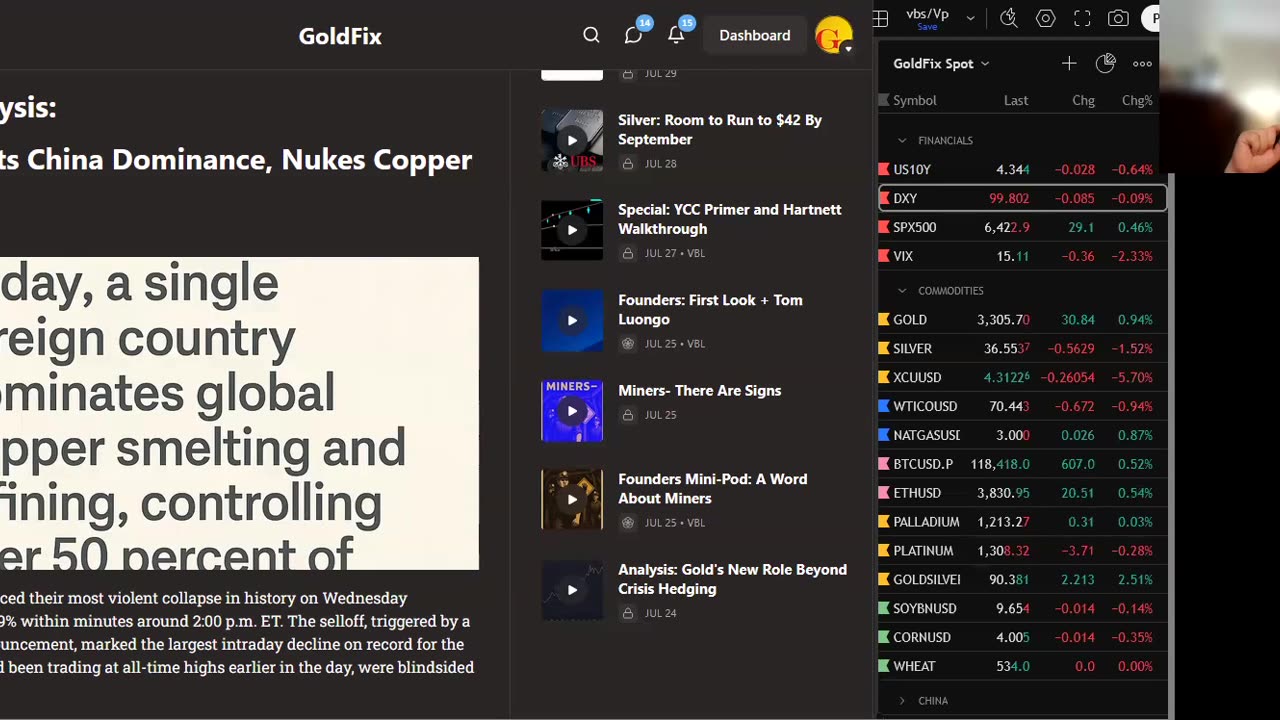Sort watchlist by Chg% column header
This screenshot has width=1280, height=720.
[1137, 100]
